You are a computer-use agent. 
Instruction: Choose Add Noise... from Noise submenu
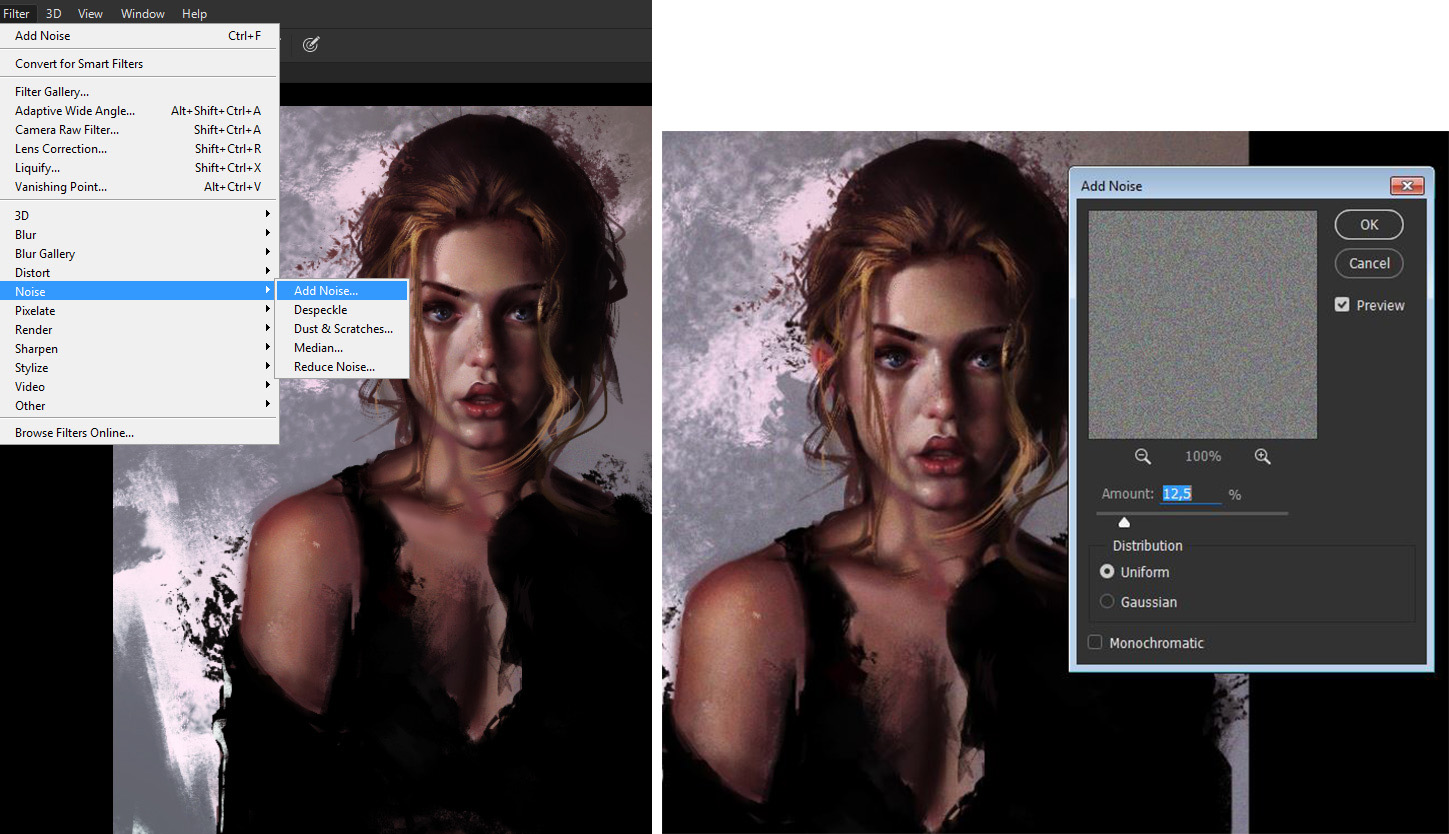pyautogui.click(x=342, y=291)
